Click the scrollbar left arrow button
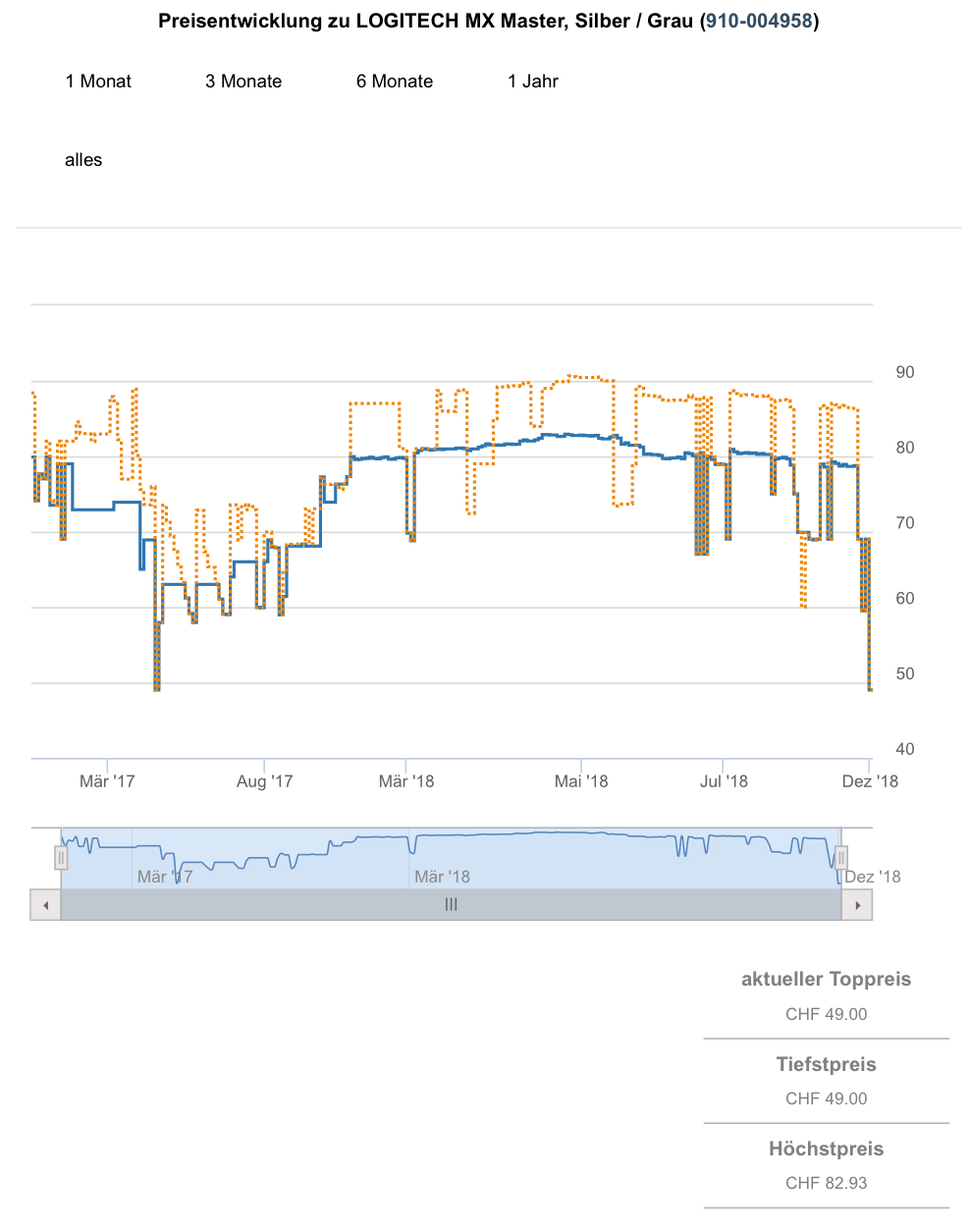 point(45,905)
